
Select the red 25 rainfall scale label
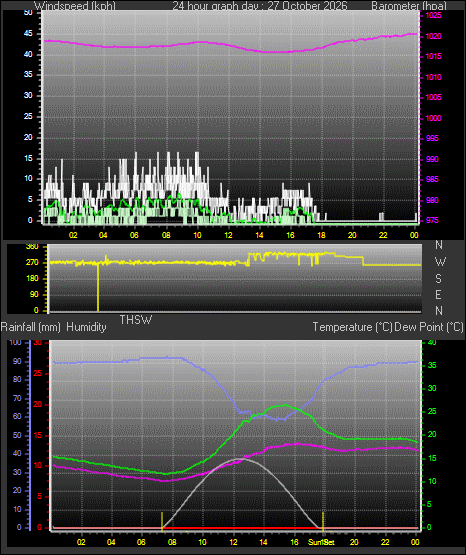(x=38, y=374)
